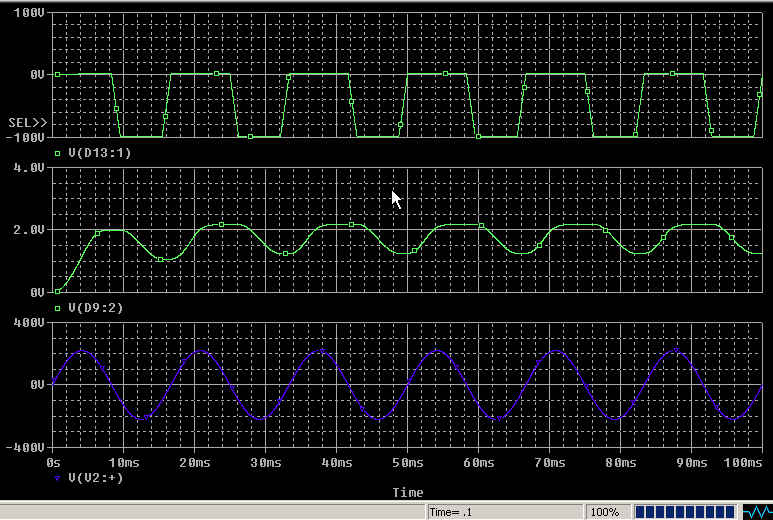The height and width of the screenshot is (520, 773).
Task: Select the V(V2:+) trace name label
Action: 94,478
